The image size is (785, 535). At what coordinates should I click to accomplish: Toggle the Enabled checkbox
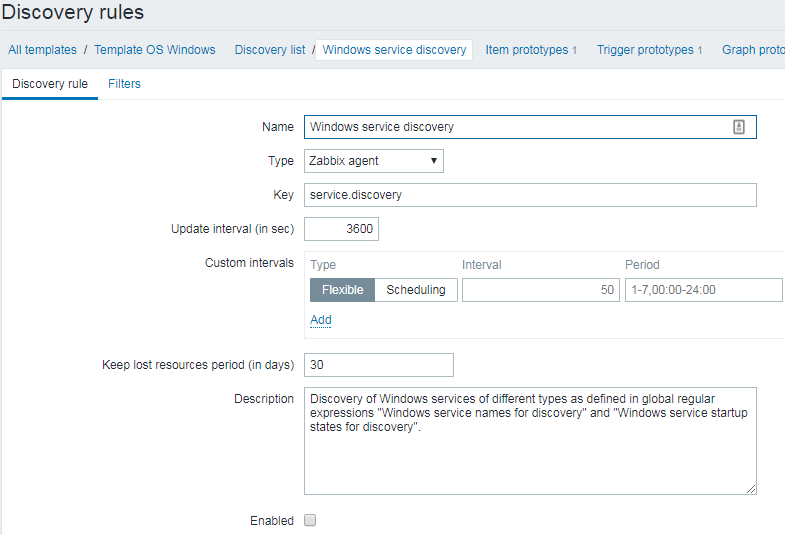[310, 520]
